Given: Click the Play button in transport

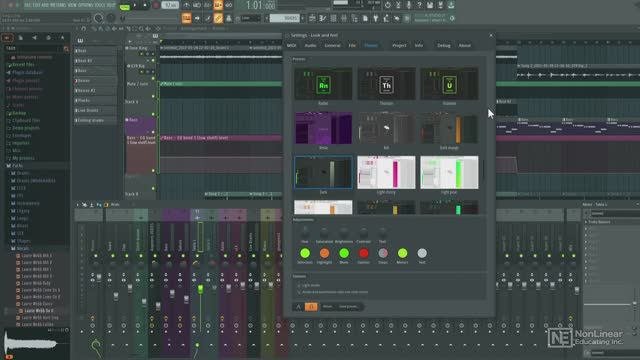Looking at the screenshot, I should coord(135,6).
